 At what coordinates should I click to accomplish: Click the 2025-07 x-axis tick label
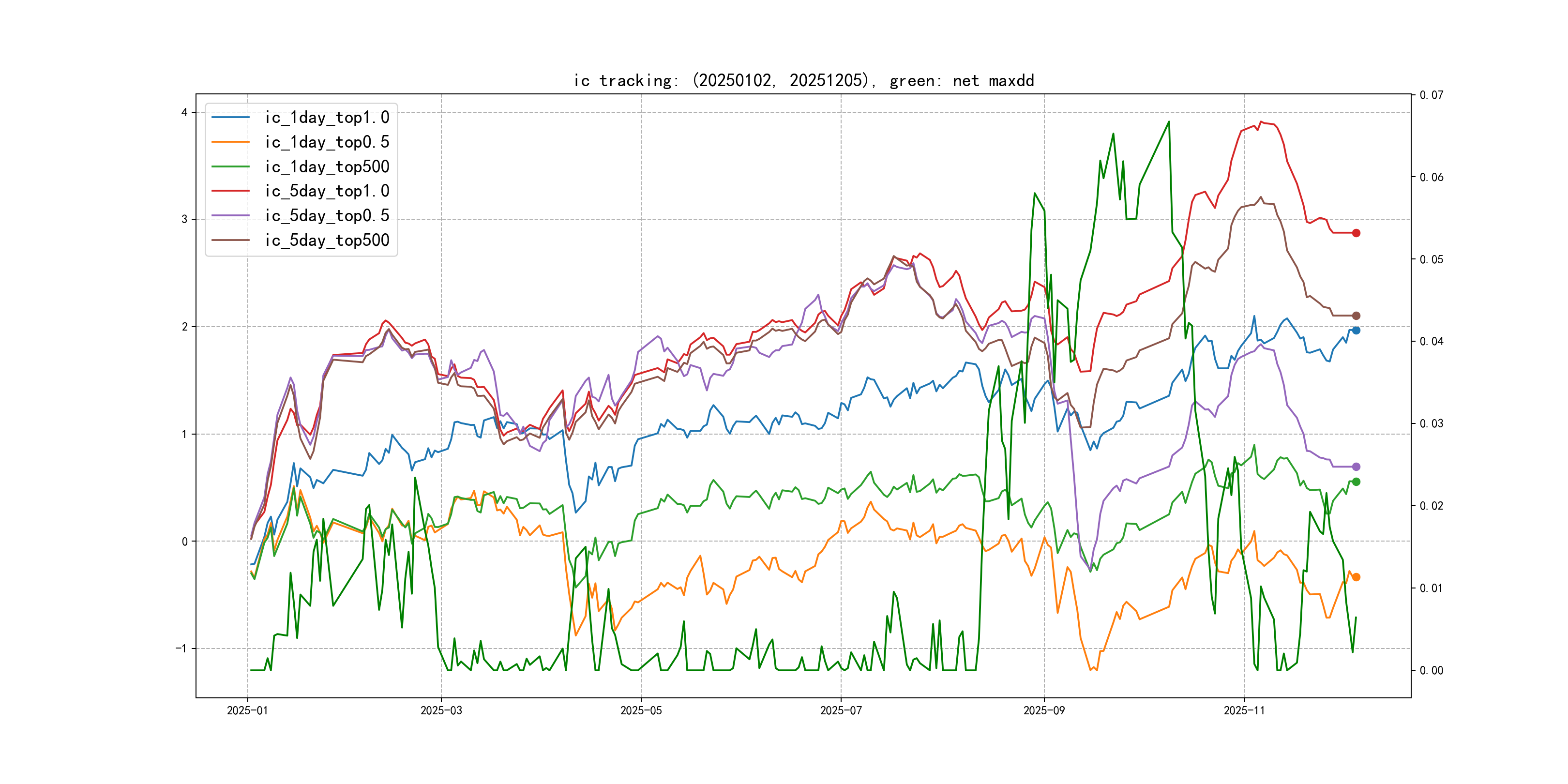click(x=841, y=710)
